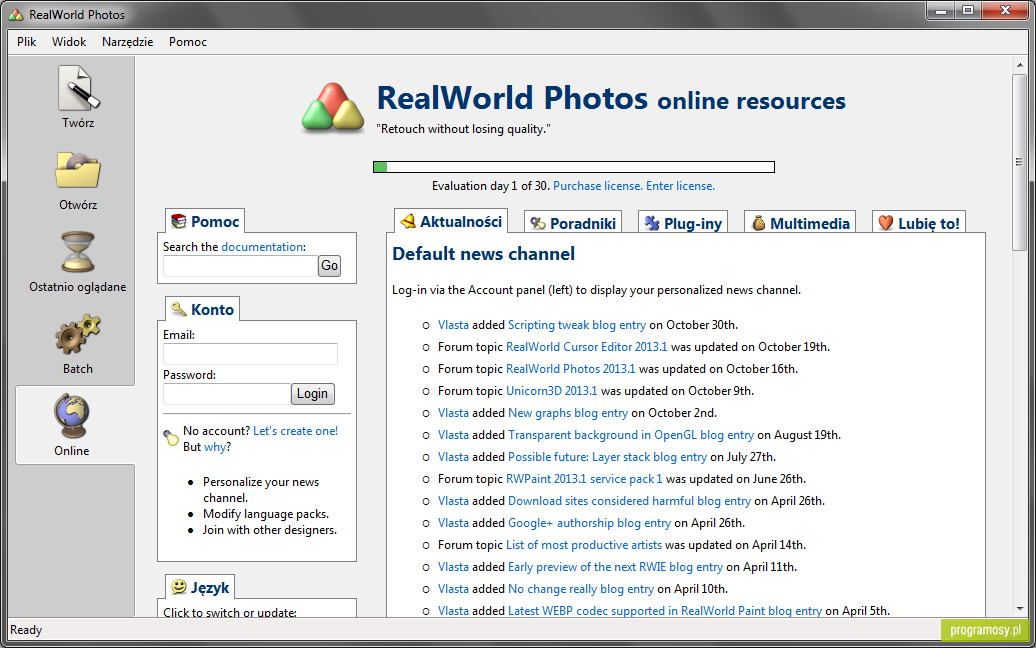Click the Język smiley icon
Image resolution: width=1036 pixels, height=648 pixels.
pos(178,587)
